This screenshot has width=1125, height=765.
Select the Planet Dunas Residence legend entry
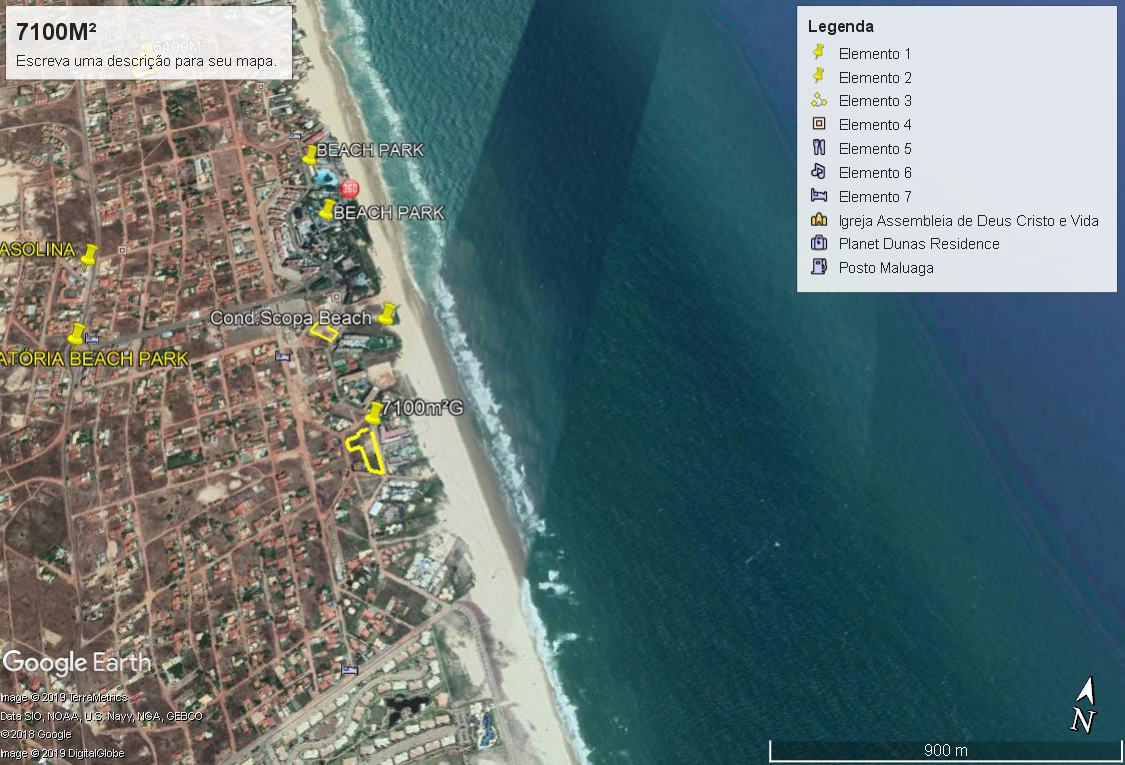[x=918, y=243]
